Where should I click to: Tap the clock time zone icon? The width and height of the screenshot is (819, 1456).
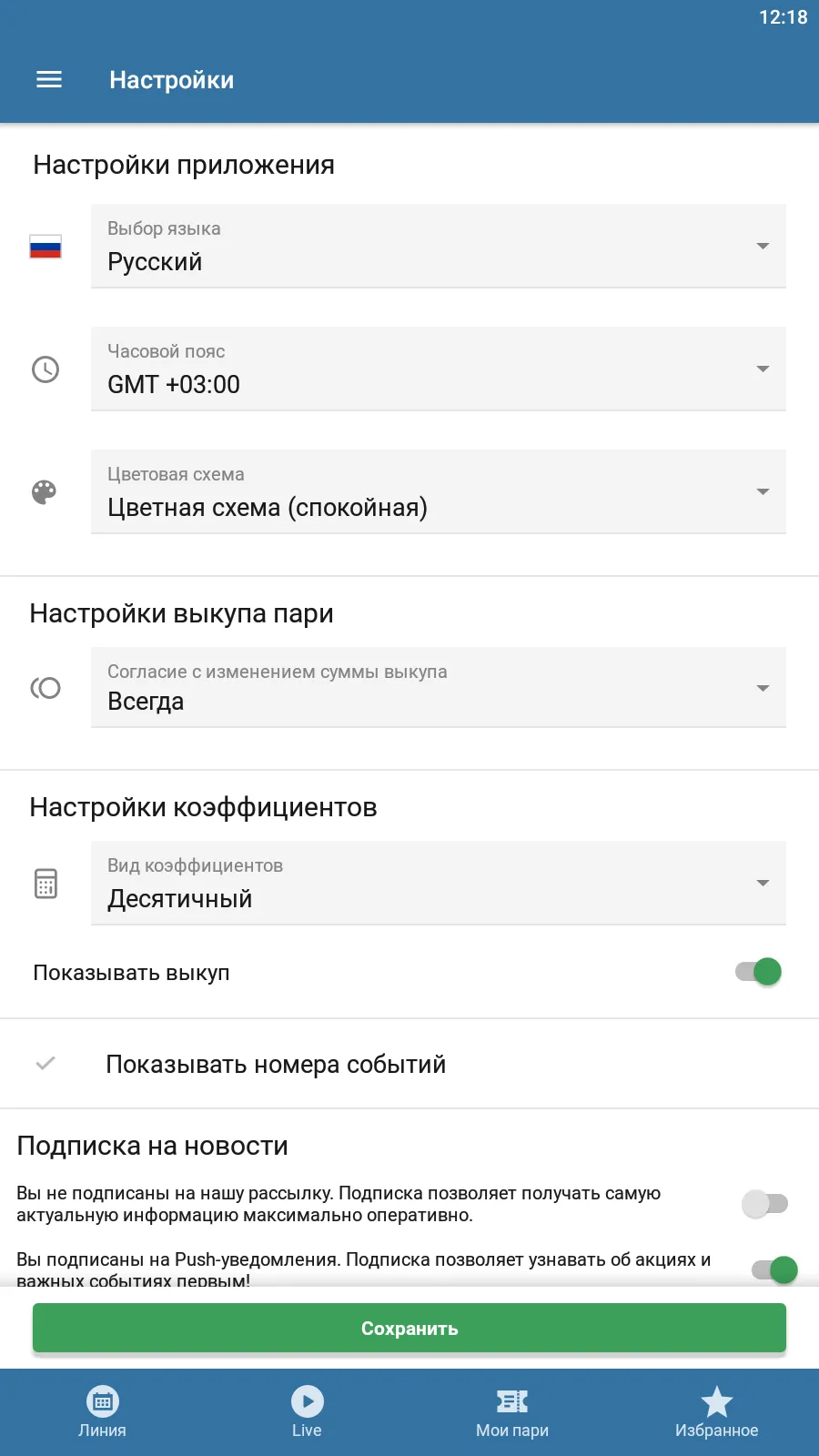(45, 369)
